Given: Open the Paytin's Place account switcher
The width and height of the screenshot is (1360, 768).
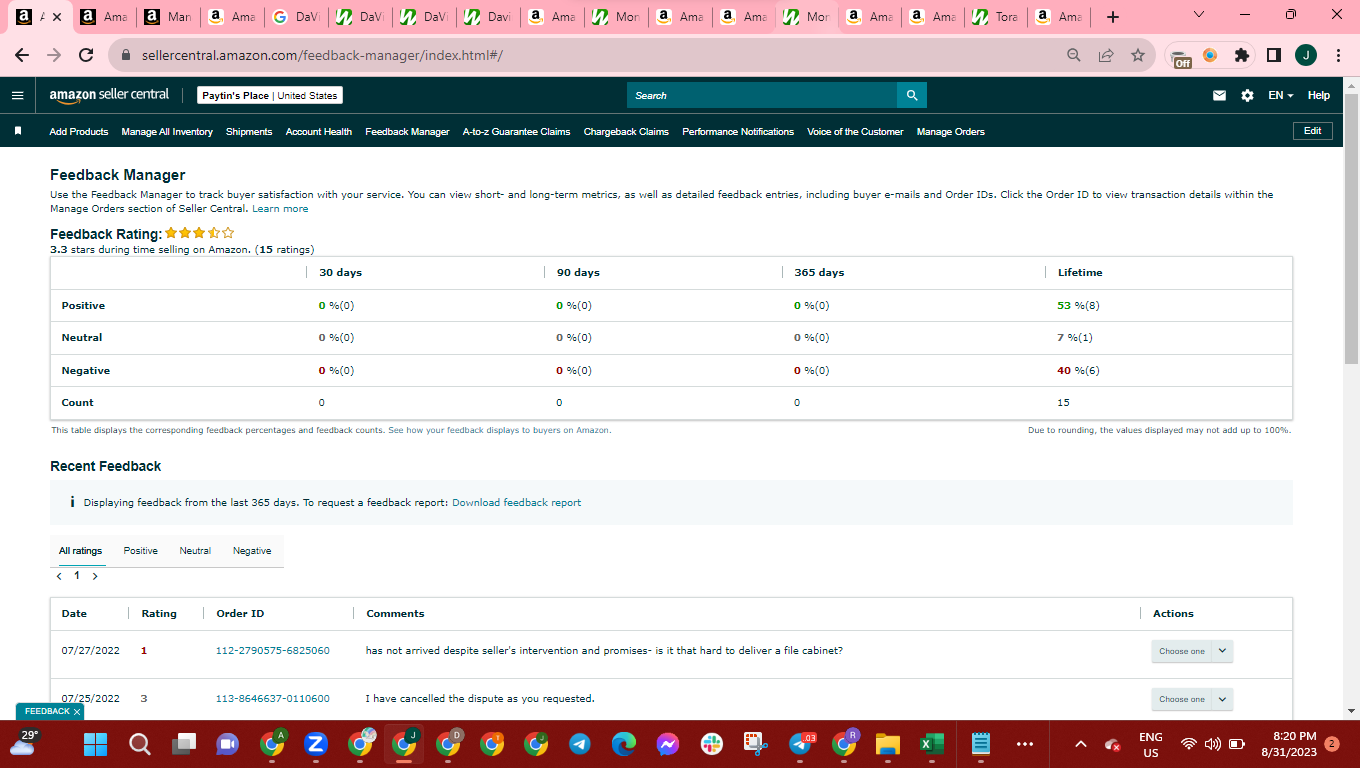Looking at the screenshot, I should 270,95.
